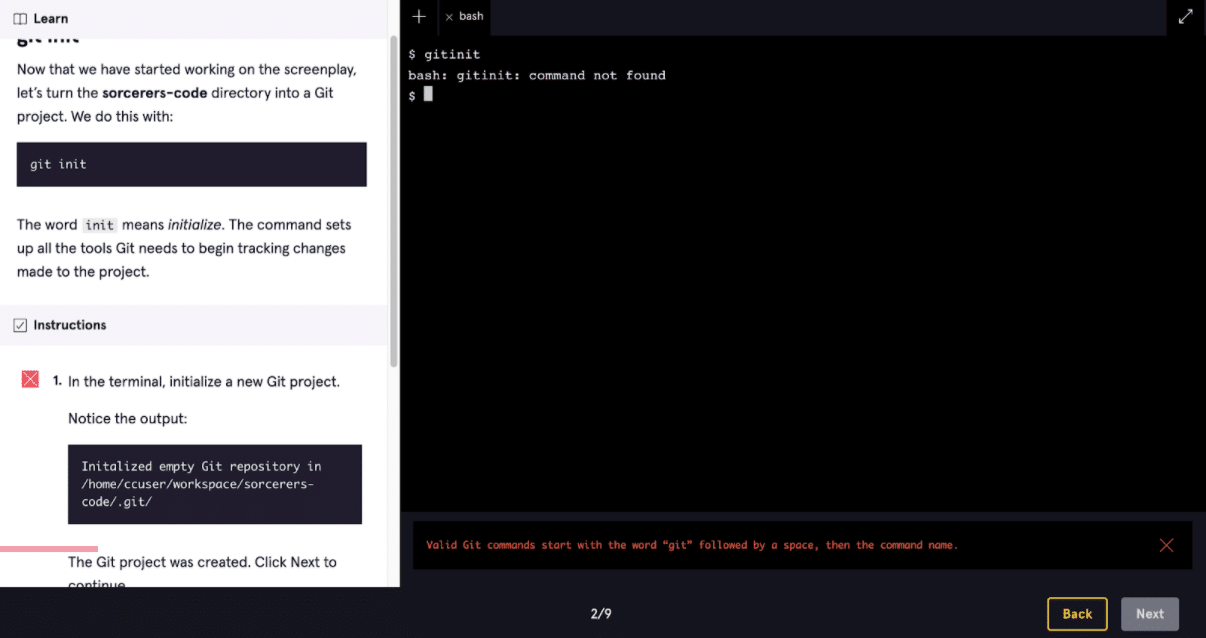Click the step 1 initialize Git project instruction
Viewport: 1206px width, 638px height.
(x=204, y=381)
